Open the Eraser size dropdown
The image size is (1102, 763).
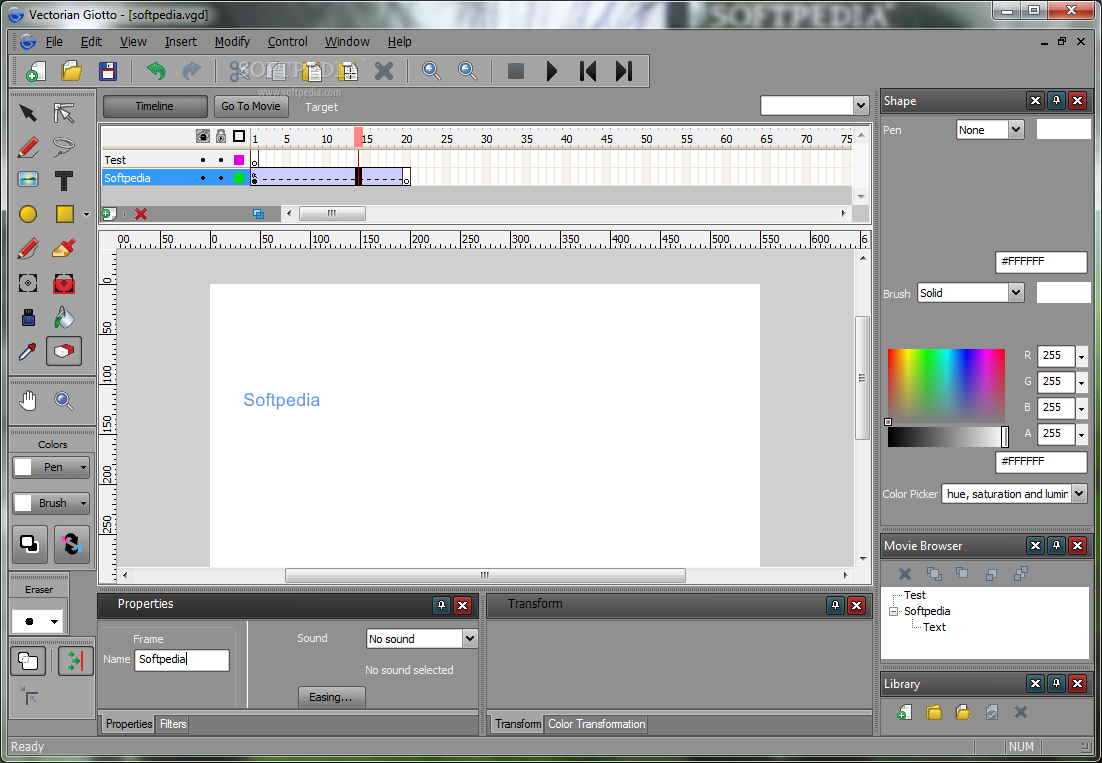[54, 622]
